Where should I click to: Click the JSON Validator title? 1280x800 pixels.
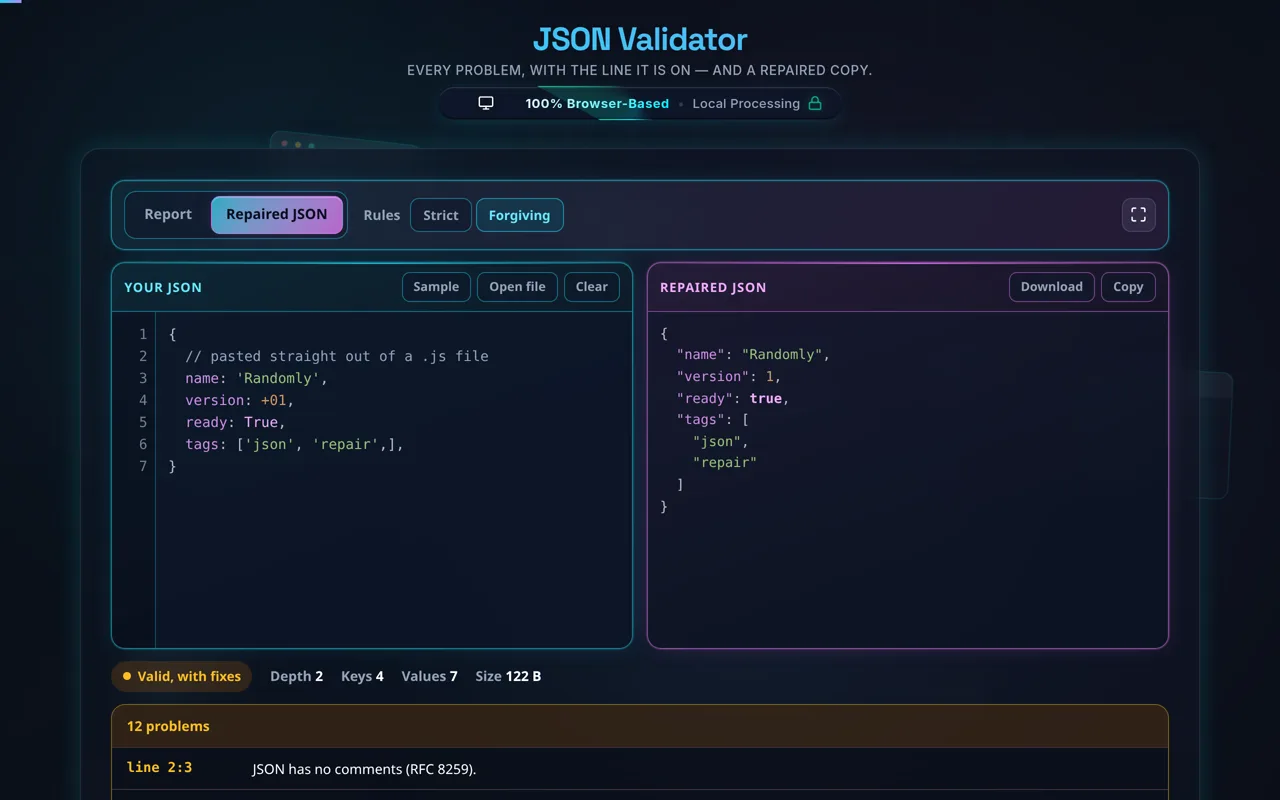(x=640, y=39)
